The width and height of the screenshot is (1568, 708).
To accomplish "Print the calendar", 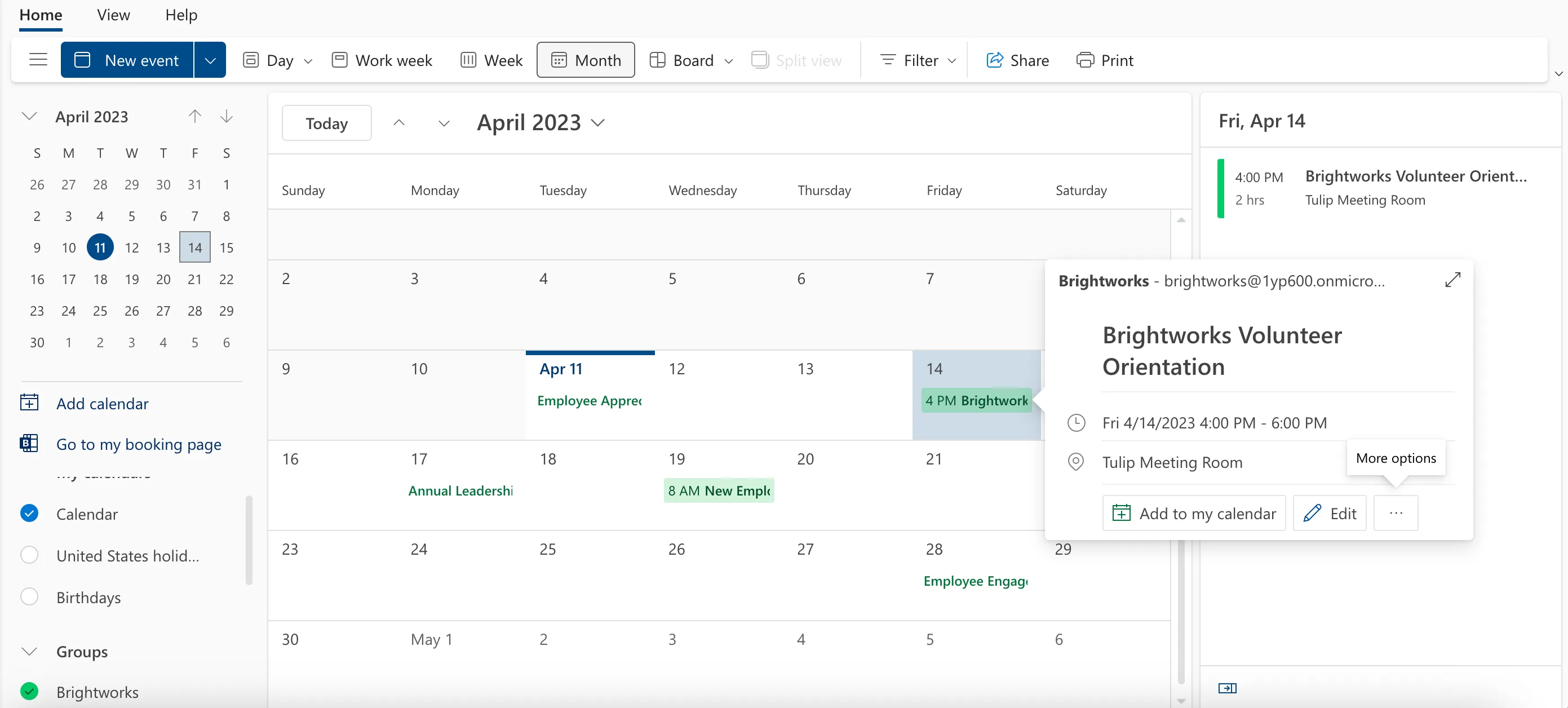I will click(x=1105, y=60).
